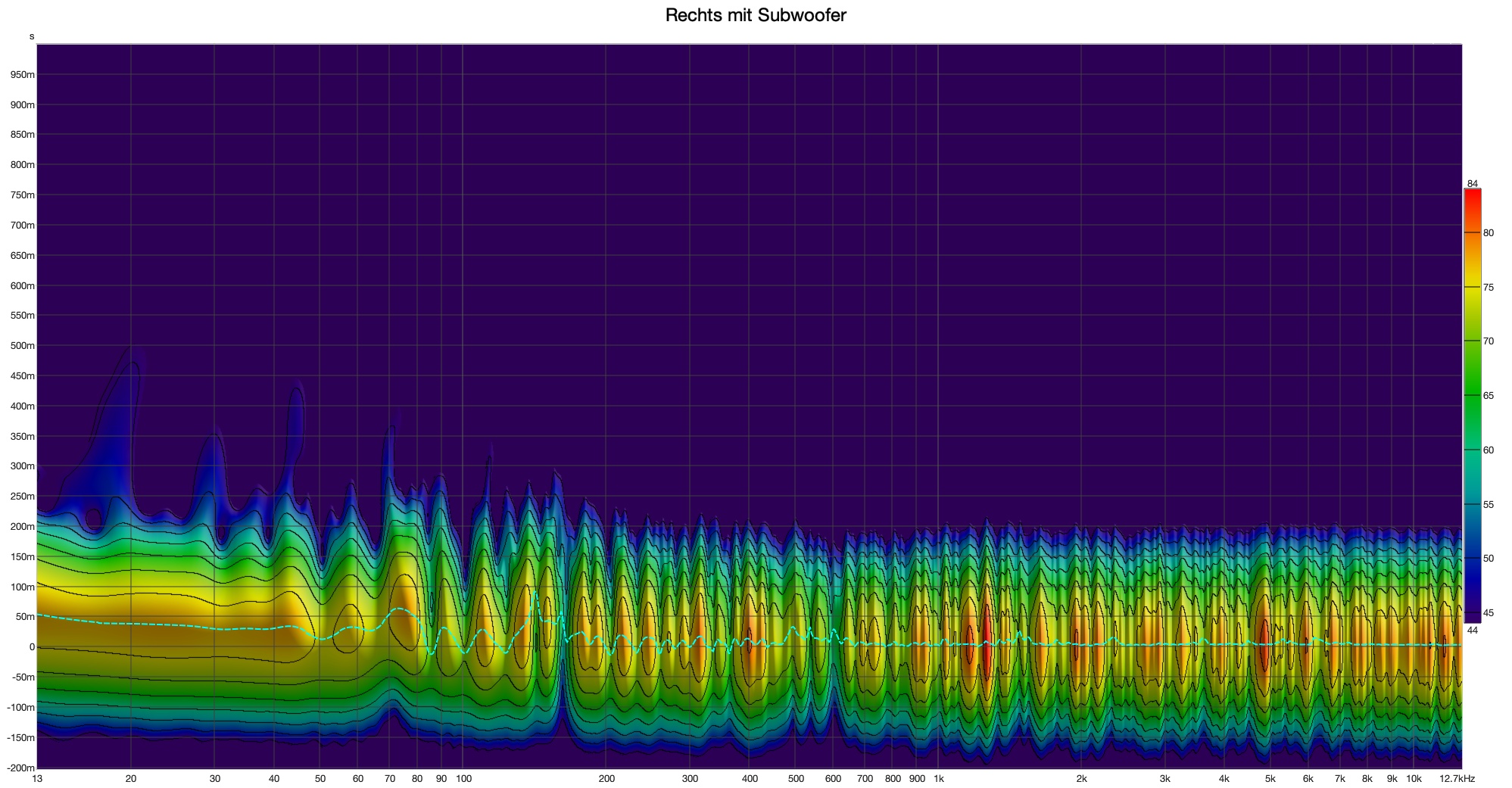Viewport: 1512px width, 788px height.
Task: Click the 's' unit label above the time axis
Action: click(x=32, y=36)
